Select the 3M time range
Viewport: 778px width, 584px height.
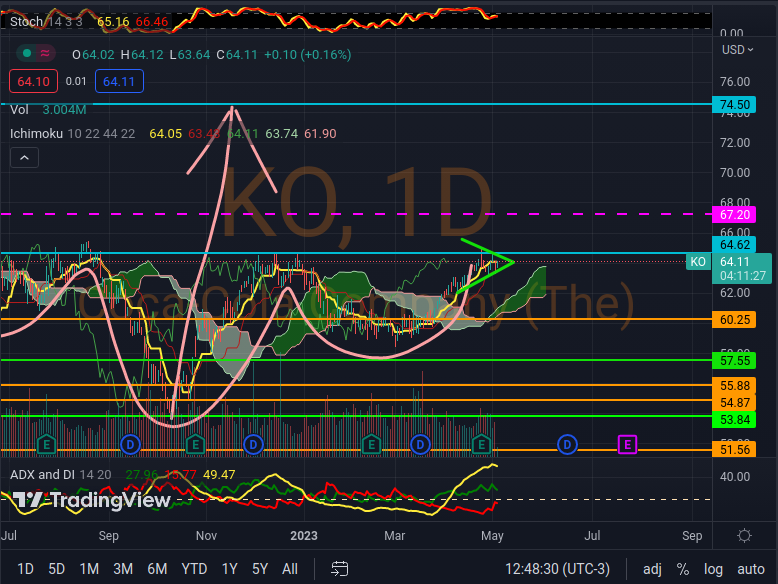click(123, 569)
